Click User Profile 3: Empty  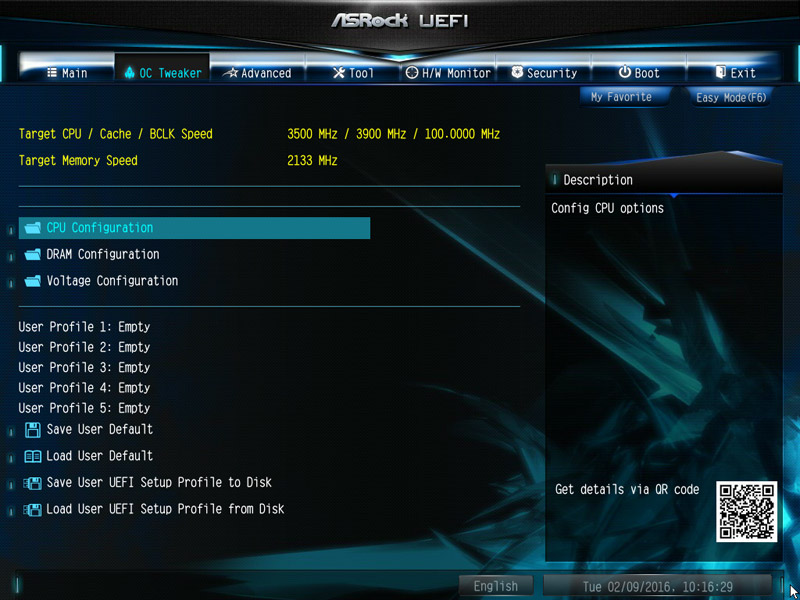[x=84, y=367]
